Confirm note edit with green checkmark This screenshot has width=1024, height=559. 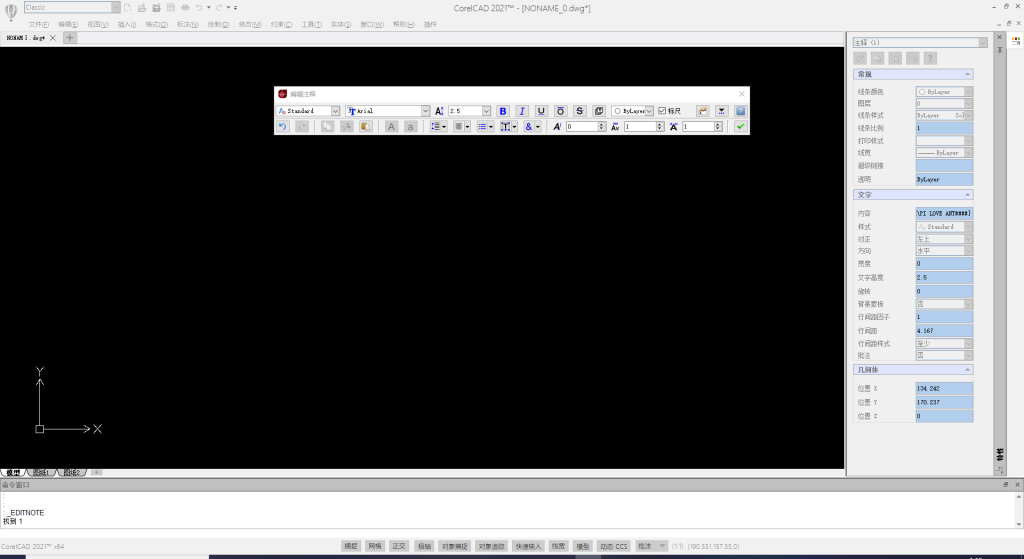740,127
